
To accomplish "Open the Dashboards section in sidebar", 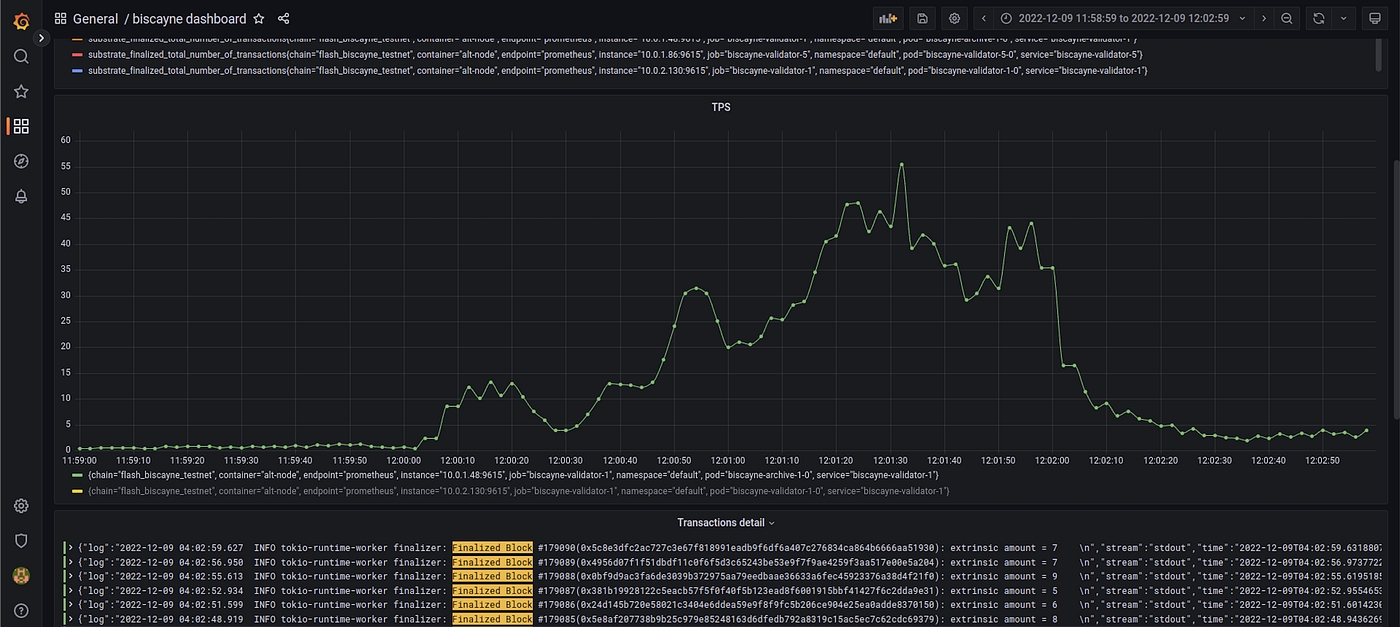I will [x=21, y=126].
